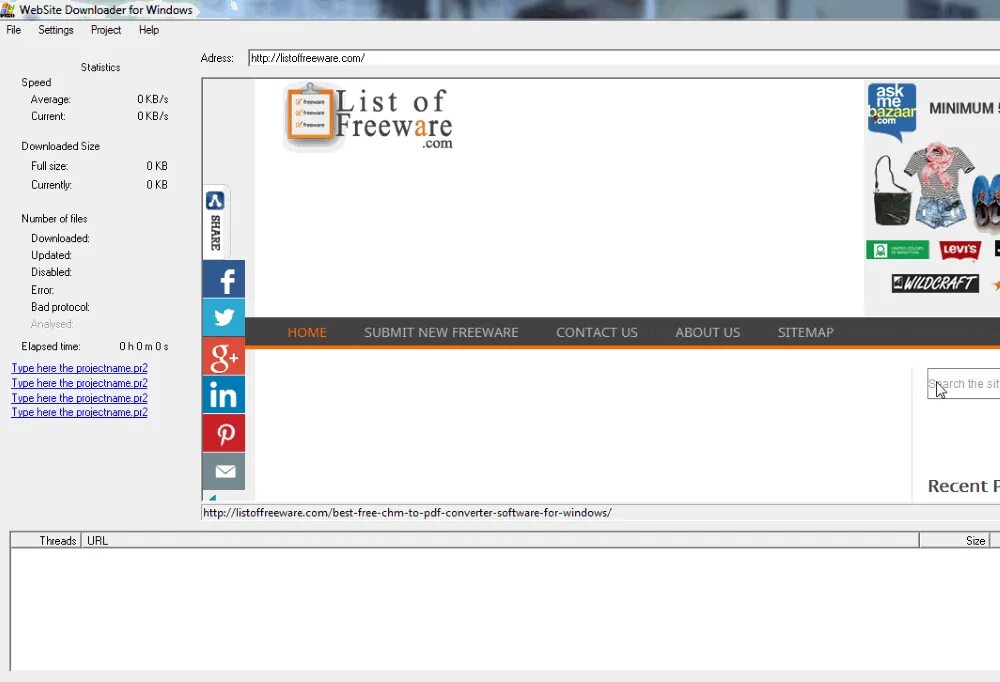Open the Help menu
This screenshot has height=682, width=1000.
149,30
